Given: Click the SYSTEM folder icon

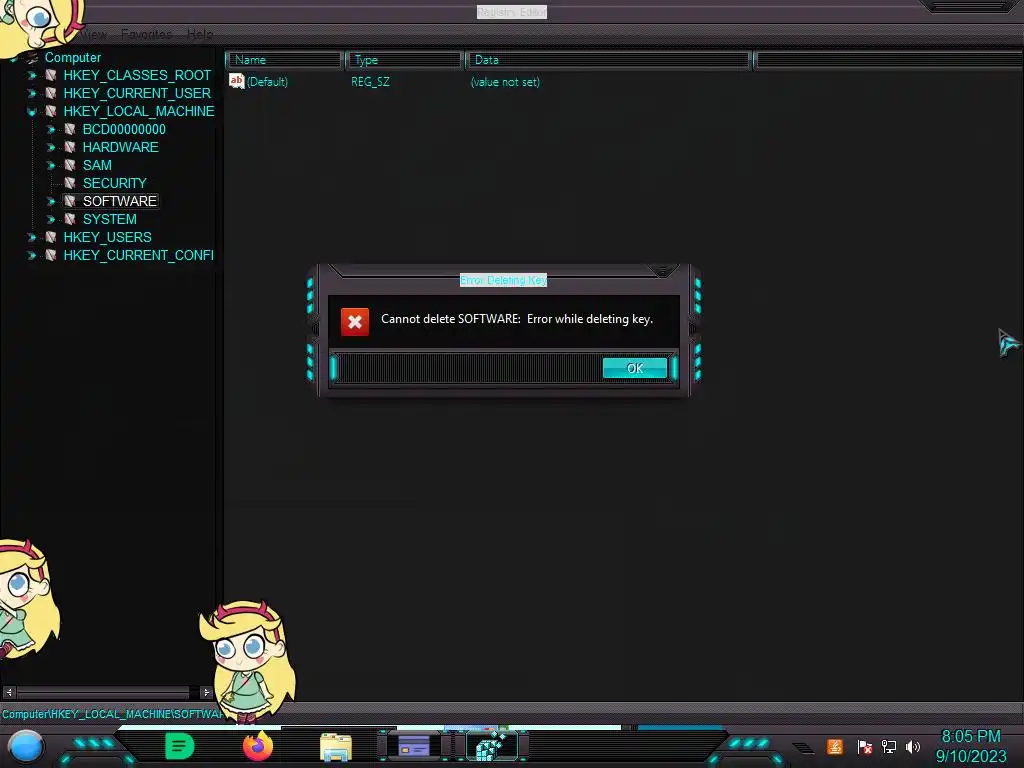Looking at the screenshot, I should (69, 219).
